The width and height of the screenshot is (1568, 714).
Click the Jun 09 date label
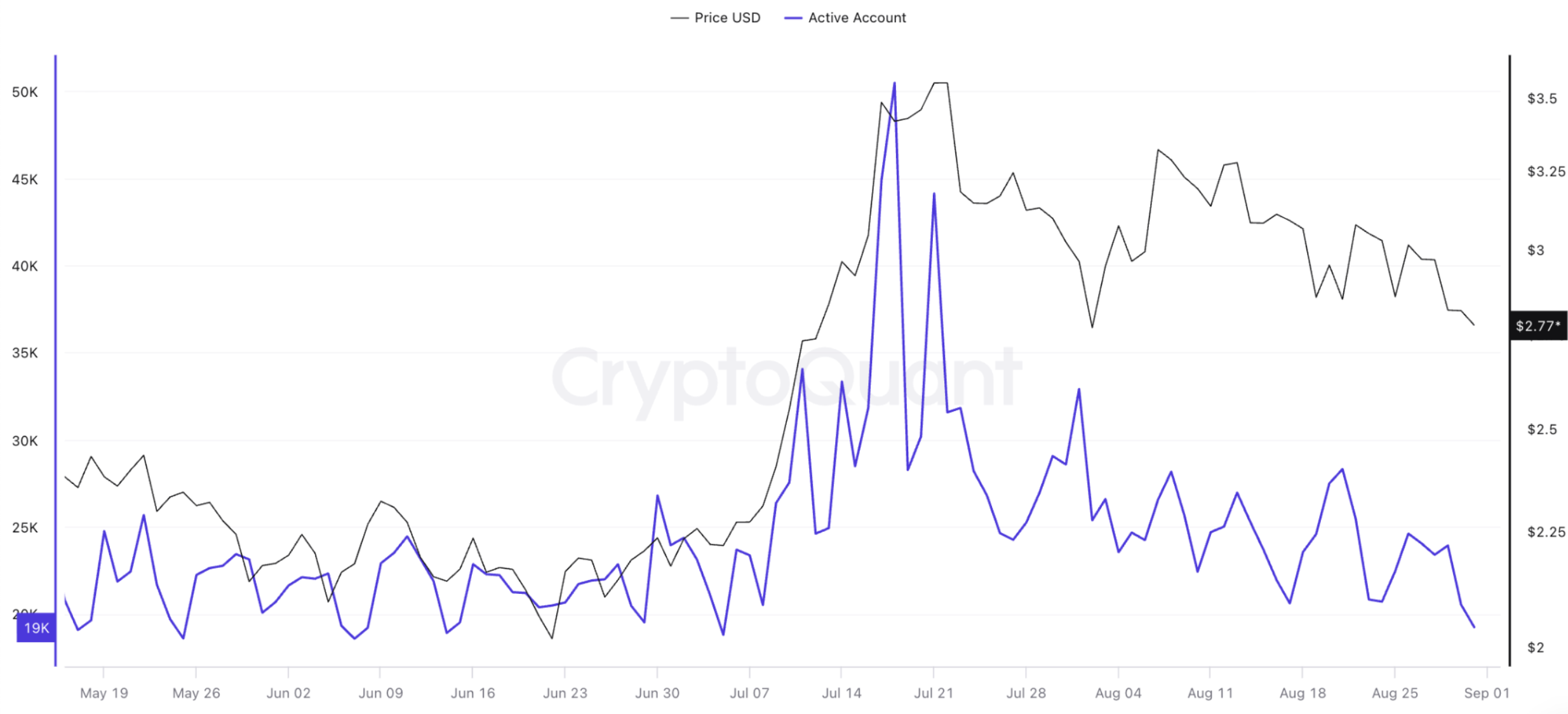pos(380,692)
